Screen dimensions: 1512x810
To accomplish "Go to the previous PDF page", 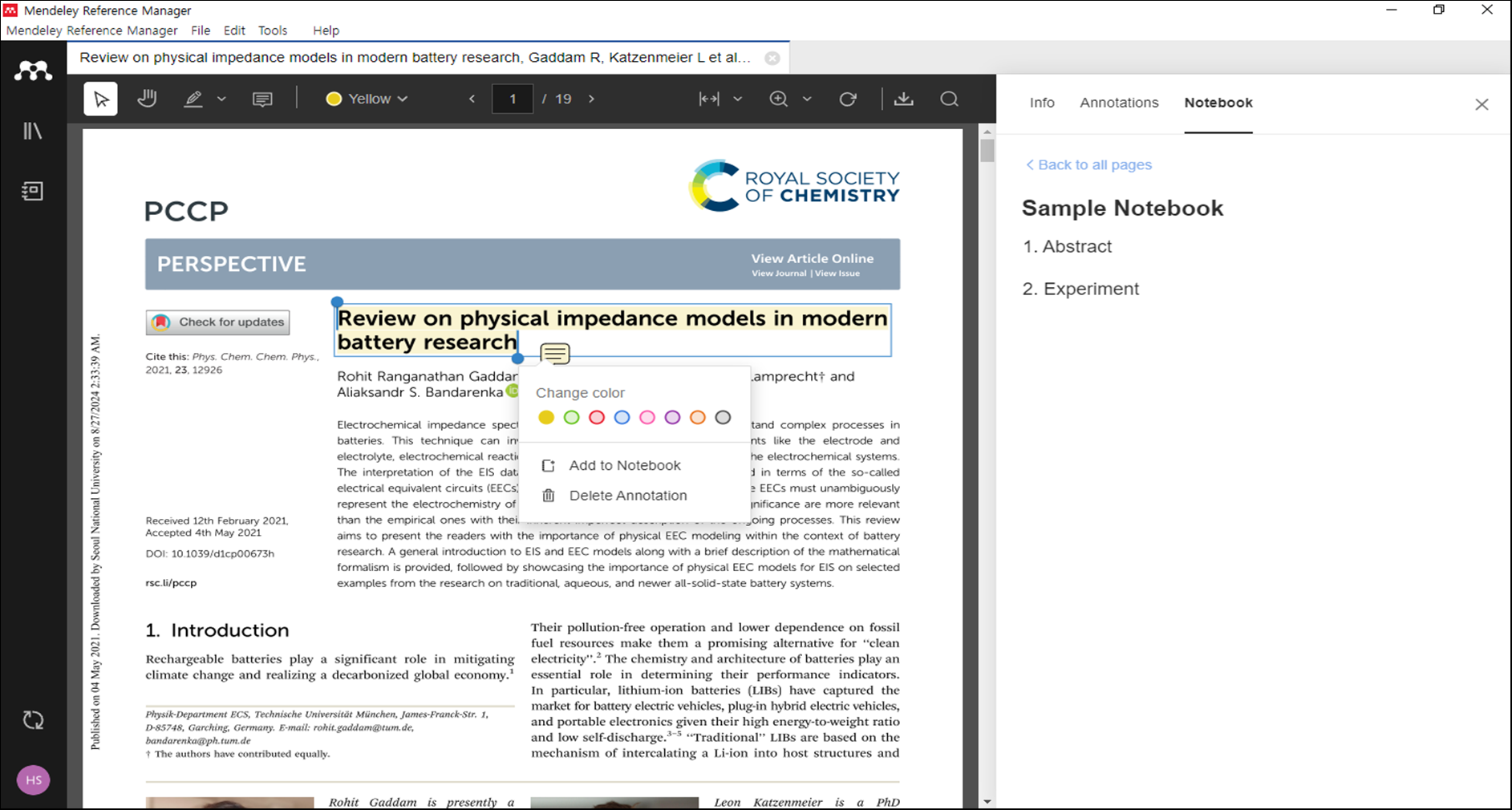I will [x=472, y=99].
